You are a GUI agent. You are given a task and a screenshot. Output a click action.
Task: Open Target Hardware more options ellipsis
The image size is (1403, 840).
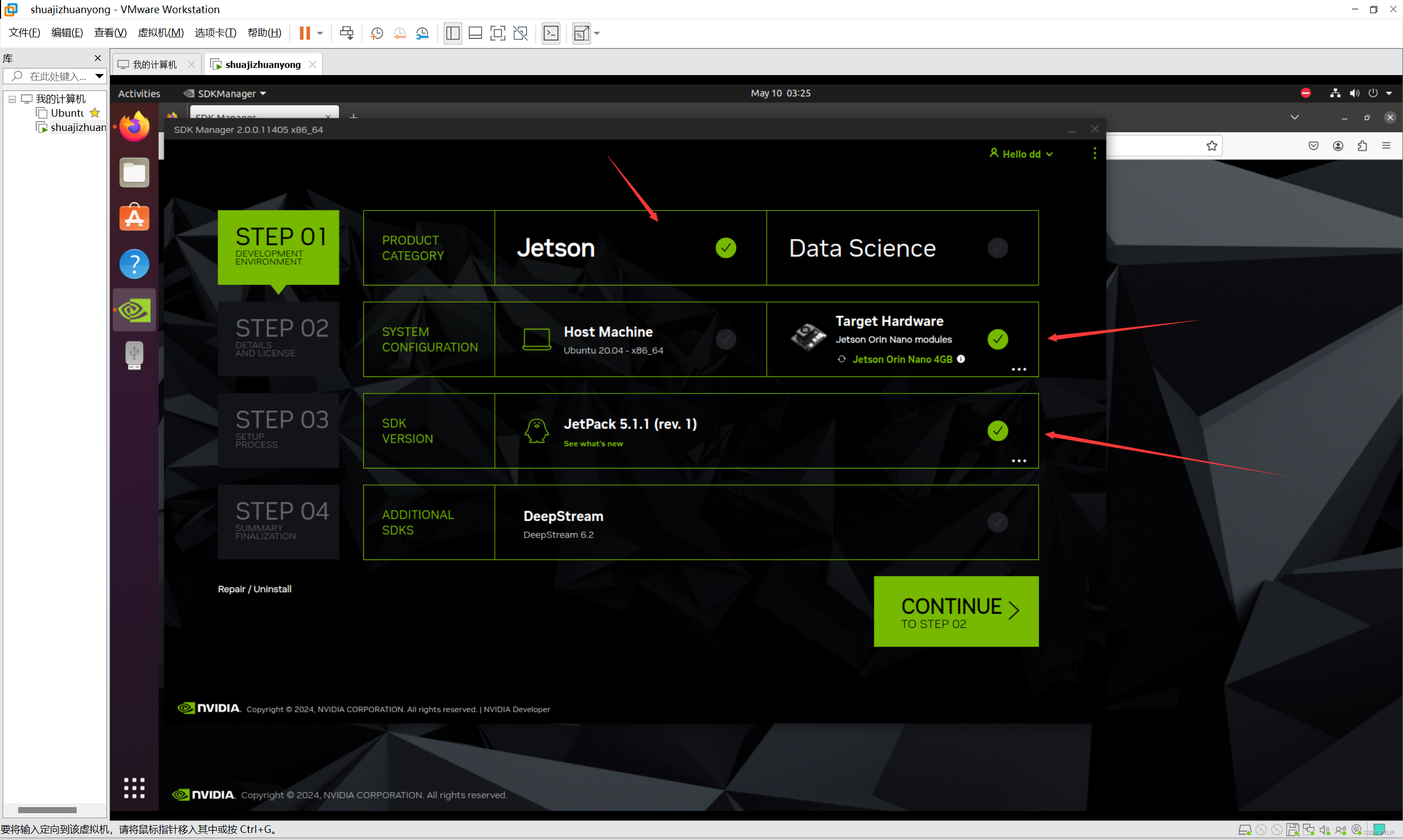(1018, 370)
